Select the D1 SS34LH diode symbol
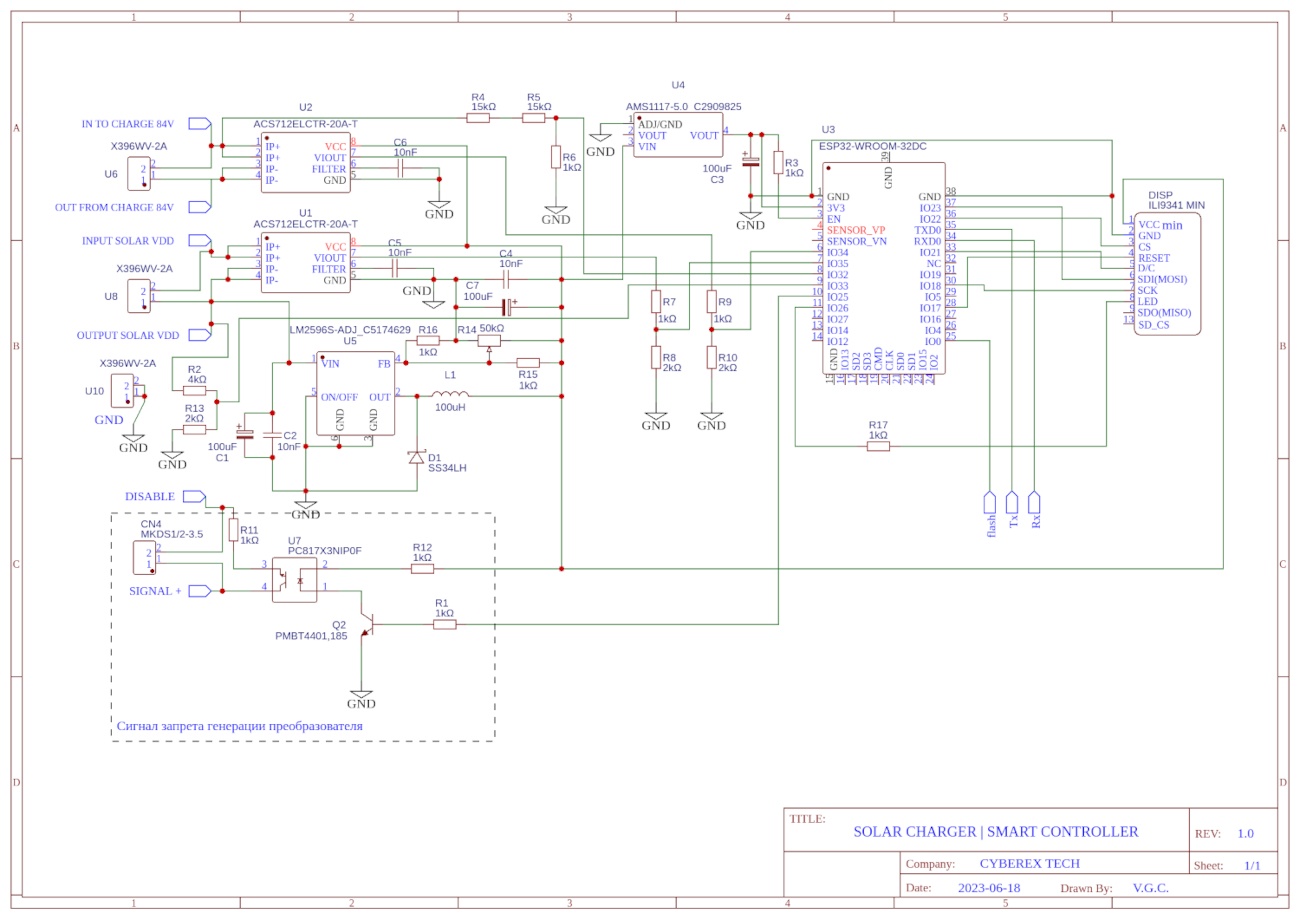The width and height of the screenshot is (1300, 920). click(417, 457)
